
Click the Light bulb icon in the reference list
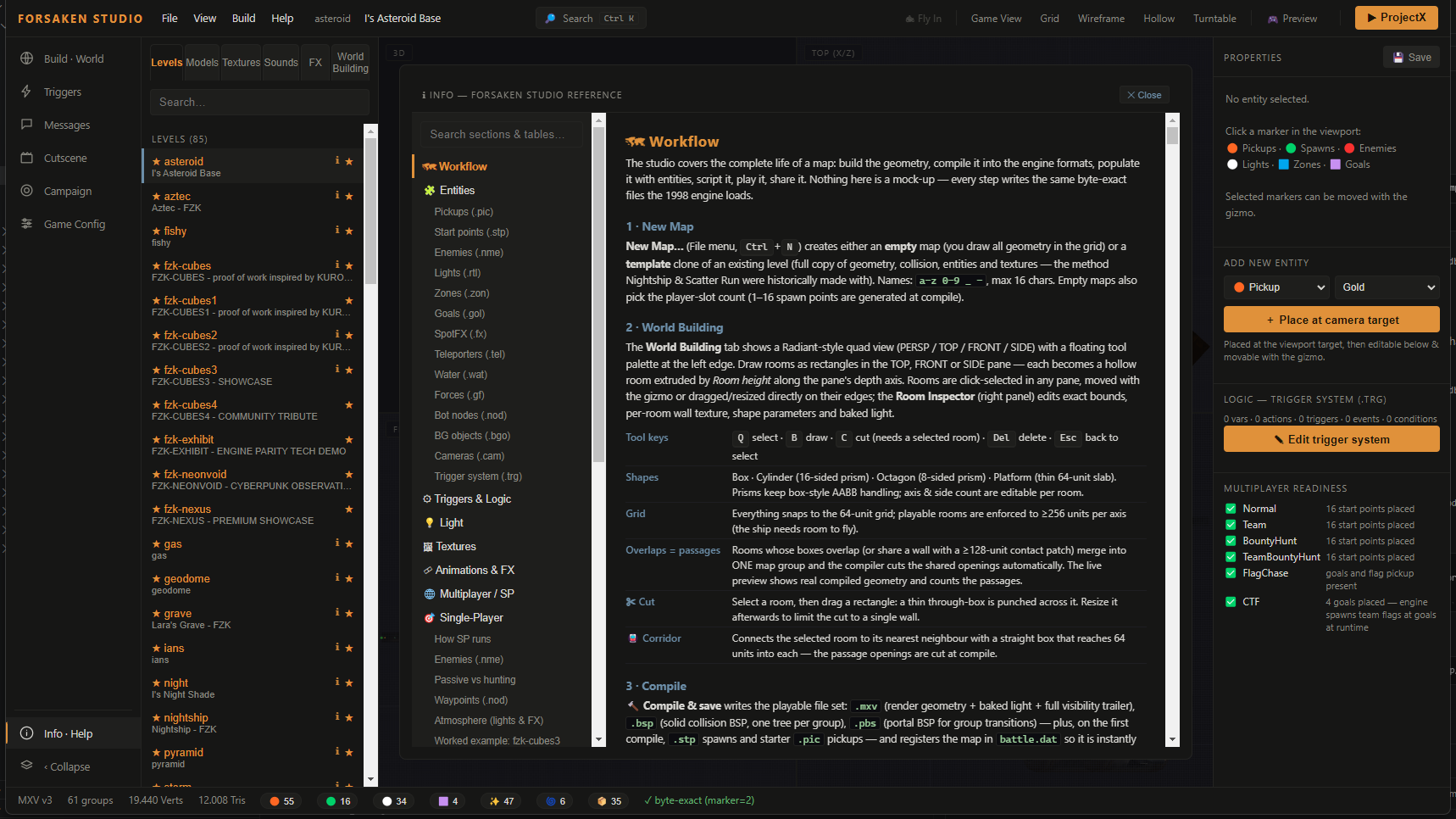point(430,523)
